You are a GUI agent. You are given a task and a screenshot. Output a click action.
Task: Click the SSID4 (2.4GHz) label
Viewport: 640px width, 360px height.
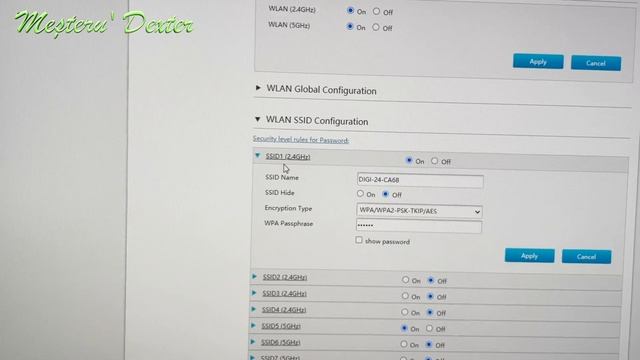pyautogui.click(x=284, y=310)
